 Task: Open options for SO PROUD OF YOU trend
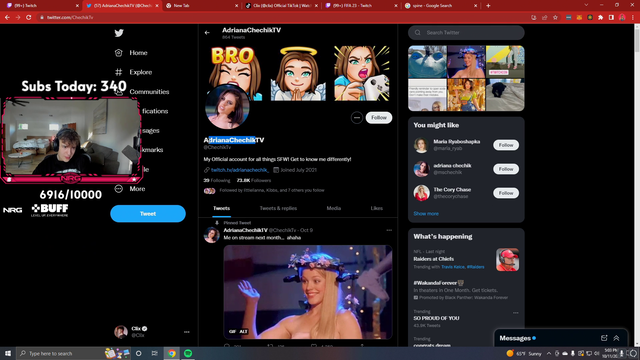(x=516, y=313)
